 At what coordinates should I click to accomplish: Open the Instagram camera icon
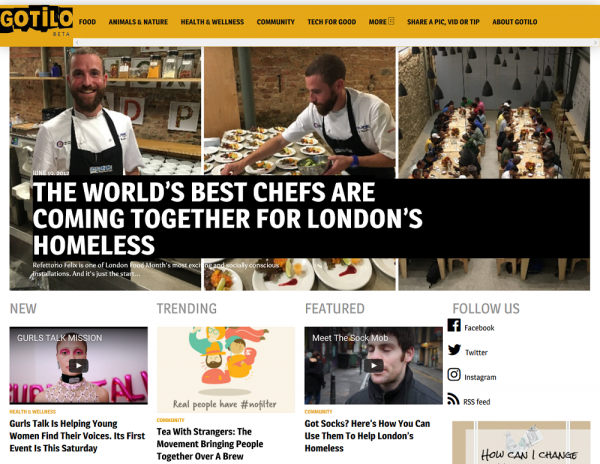pyautogui.click(x=454, y=374)
